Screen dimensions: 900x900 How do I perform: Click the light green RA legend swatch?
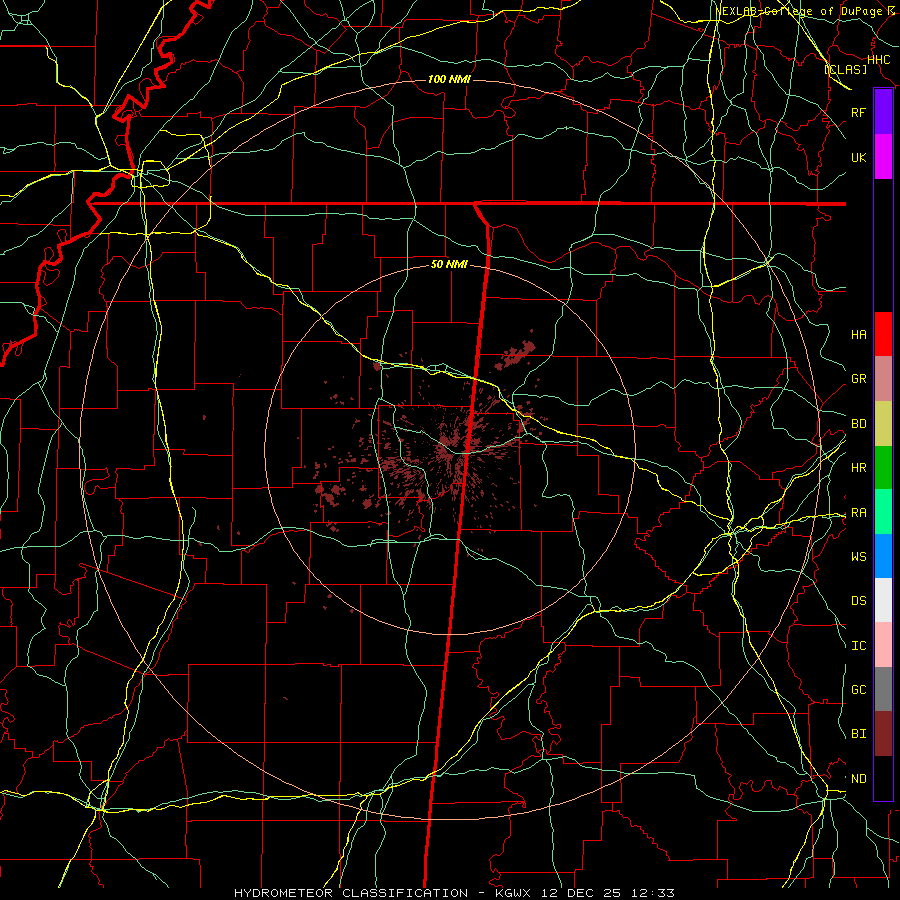[x=883, y=512]
